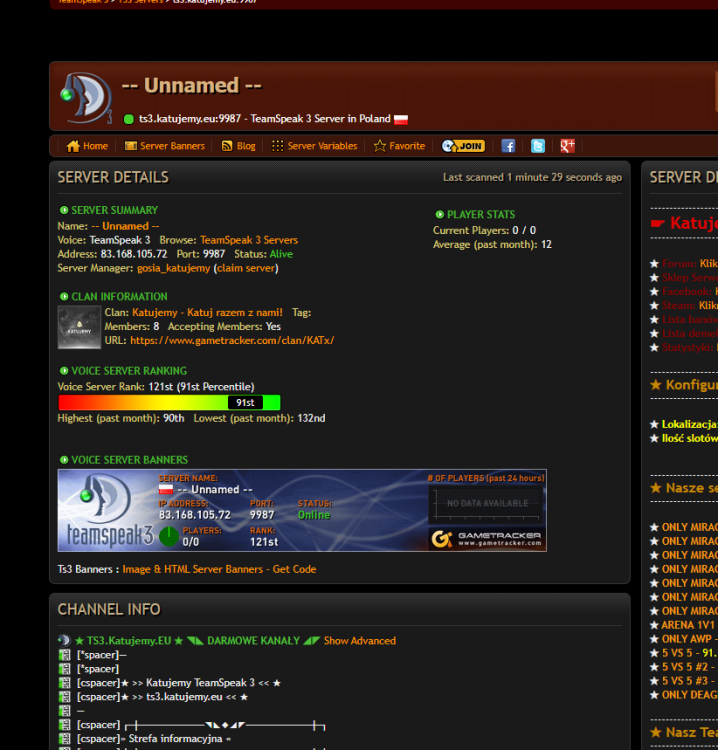Screen dimensions: 718x750
Task: Open 'Image & HTML Server Banners - Get Code' link
Action: point(219,569)
